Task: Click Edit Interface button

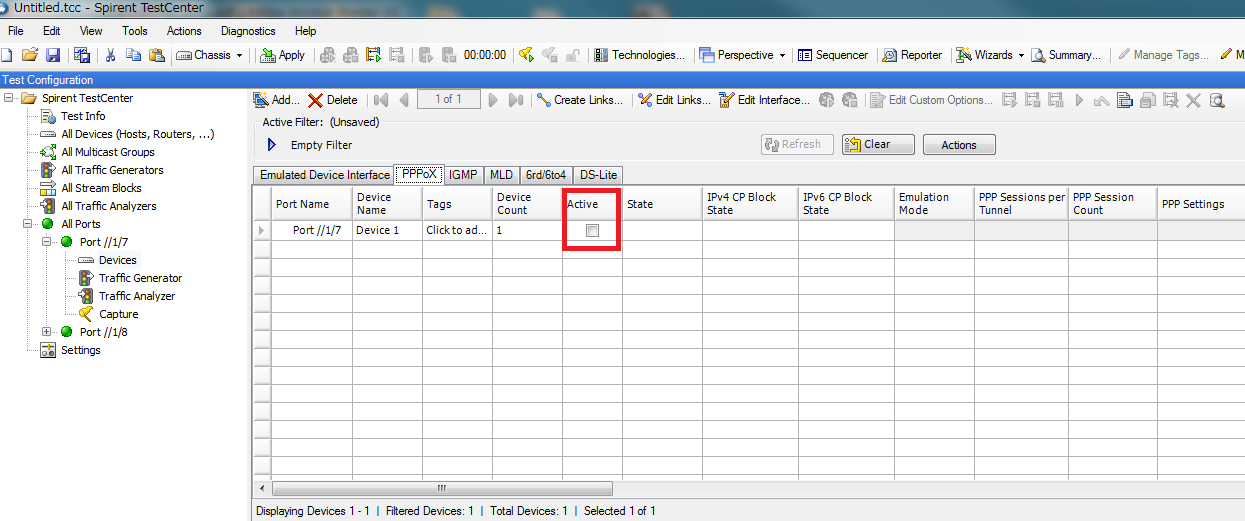Action: pos(763,100)
